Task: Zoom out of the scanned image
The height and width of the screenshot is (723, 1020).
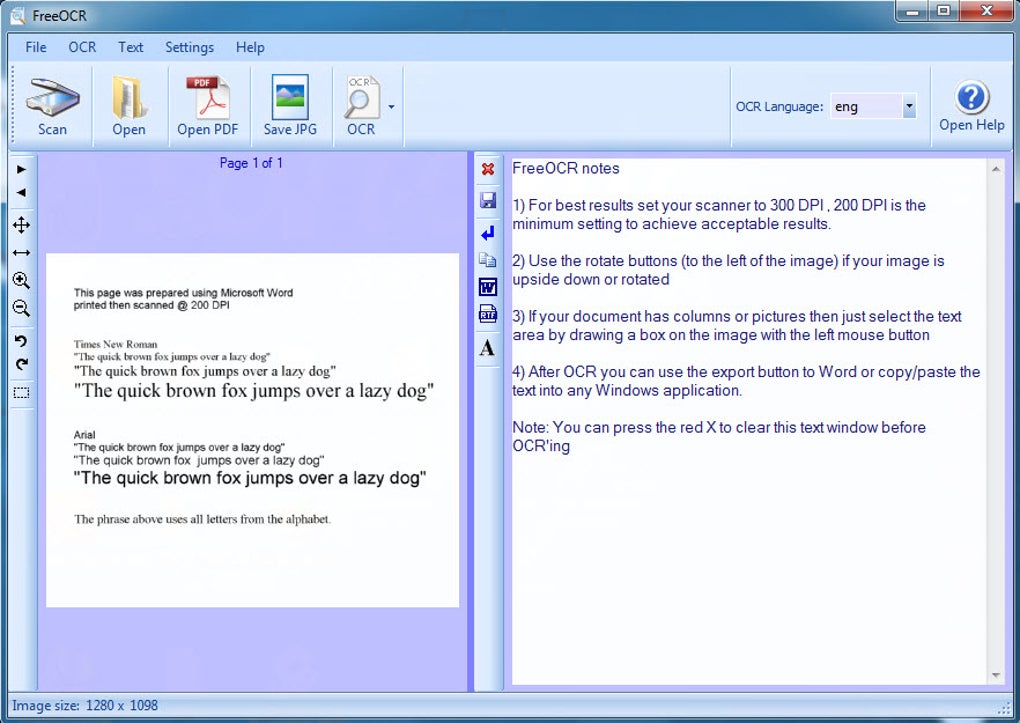Action: tap(21, 308)
